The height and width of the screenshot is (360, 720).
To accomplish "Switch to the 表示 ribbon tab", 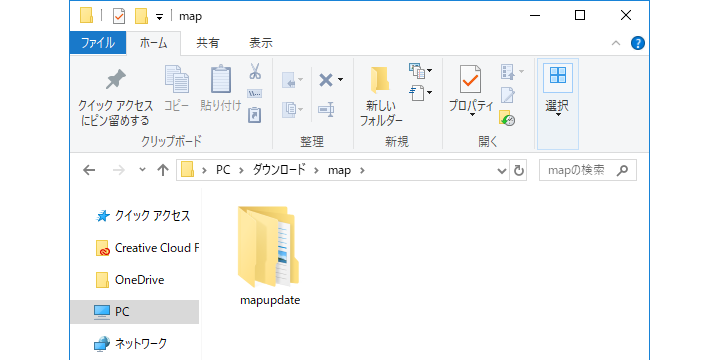I will [260, 43].
